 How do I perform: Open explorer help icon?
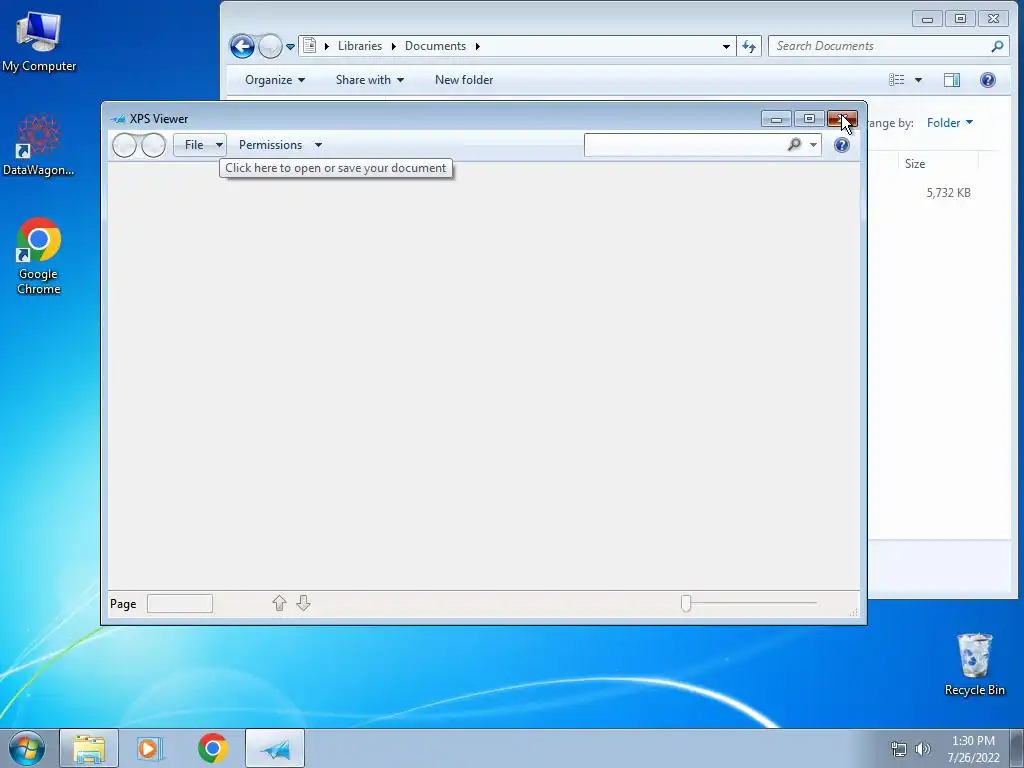point(987,80)
